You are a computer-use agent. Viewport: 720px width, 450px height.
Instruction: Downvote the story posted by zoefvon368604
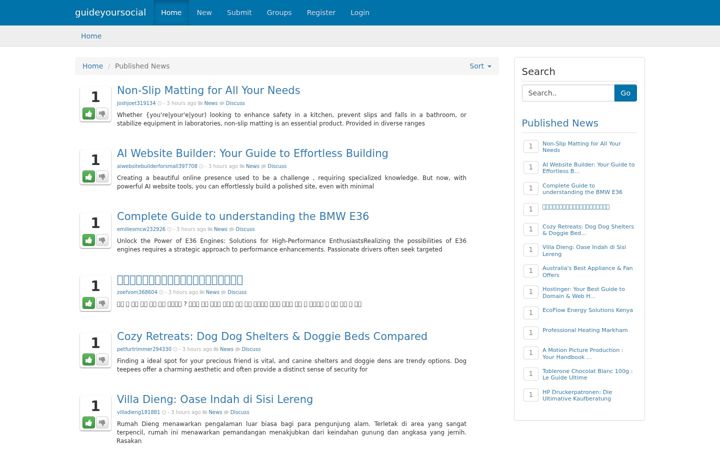pyautogui.click(x=102, y=303)
